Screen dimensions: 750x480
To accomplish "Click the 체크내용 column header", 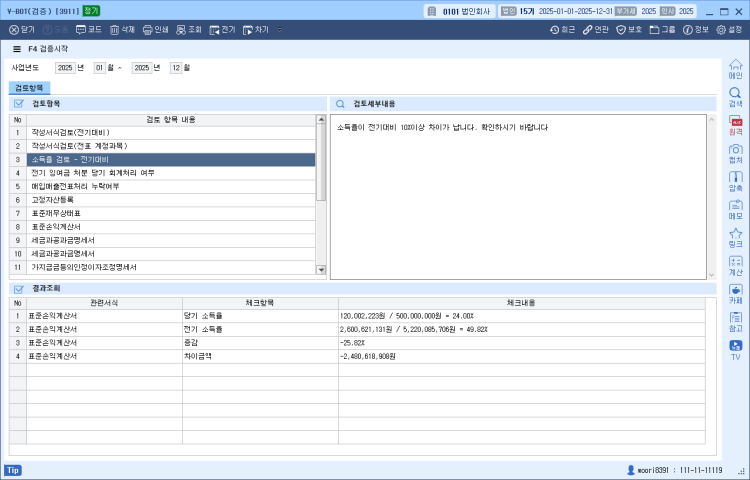I will click(x=522, y=303).
